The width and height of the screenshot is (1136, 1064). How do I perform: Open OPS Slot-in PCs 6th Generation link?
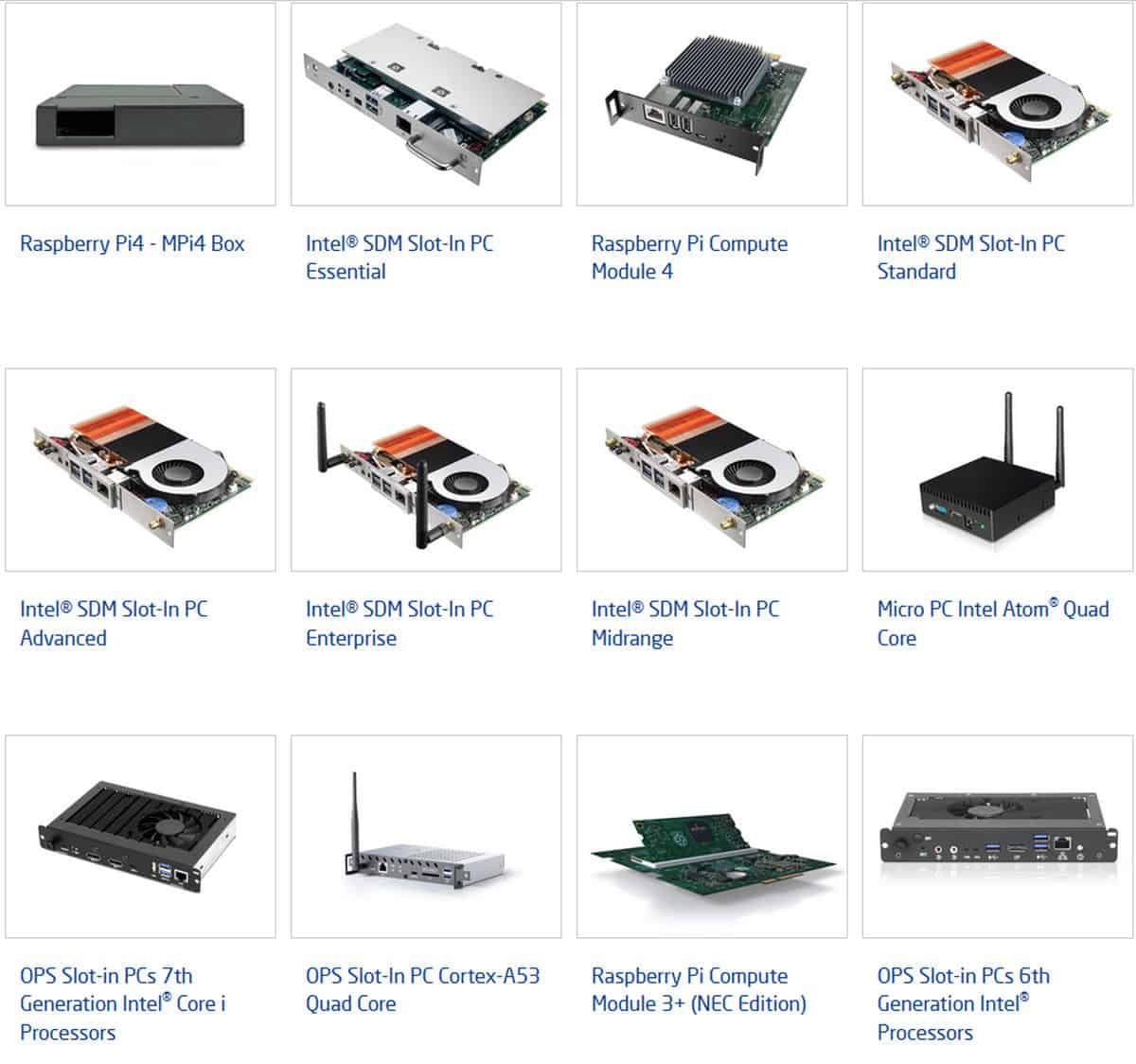[x=964, y=1003]
